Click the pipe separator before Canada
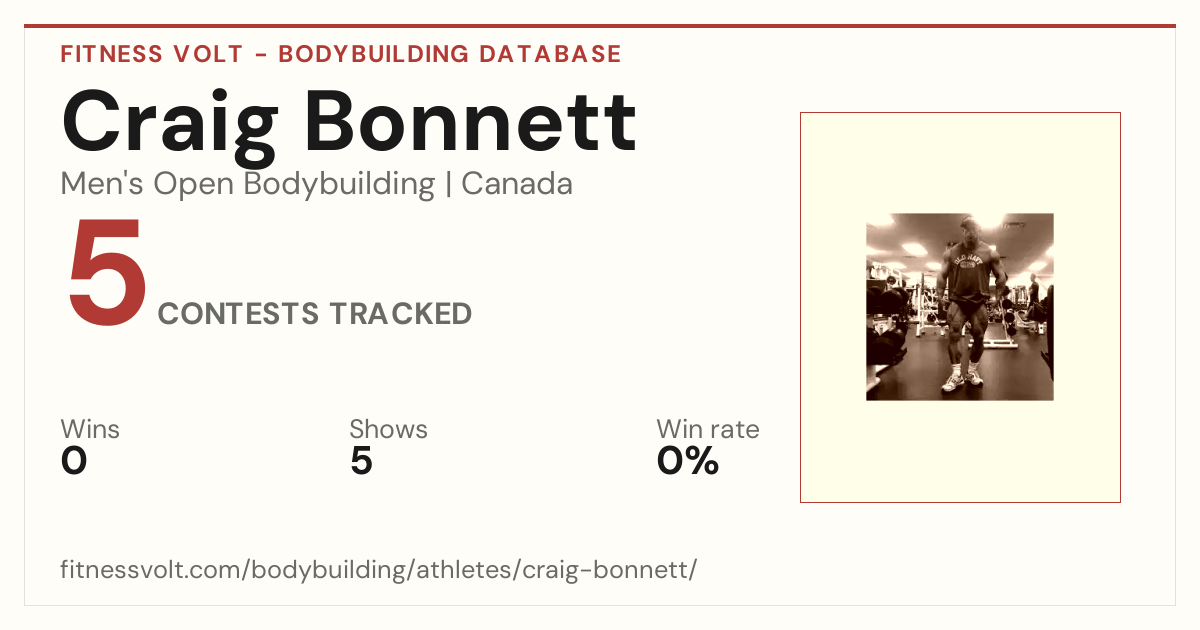This screenshot has width=1200, height=630. pos(448,185)
